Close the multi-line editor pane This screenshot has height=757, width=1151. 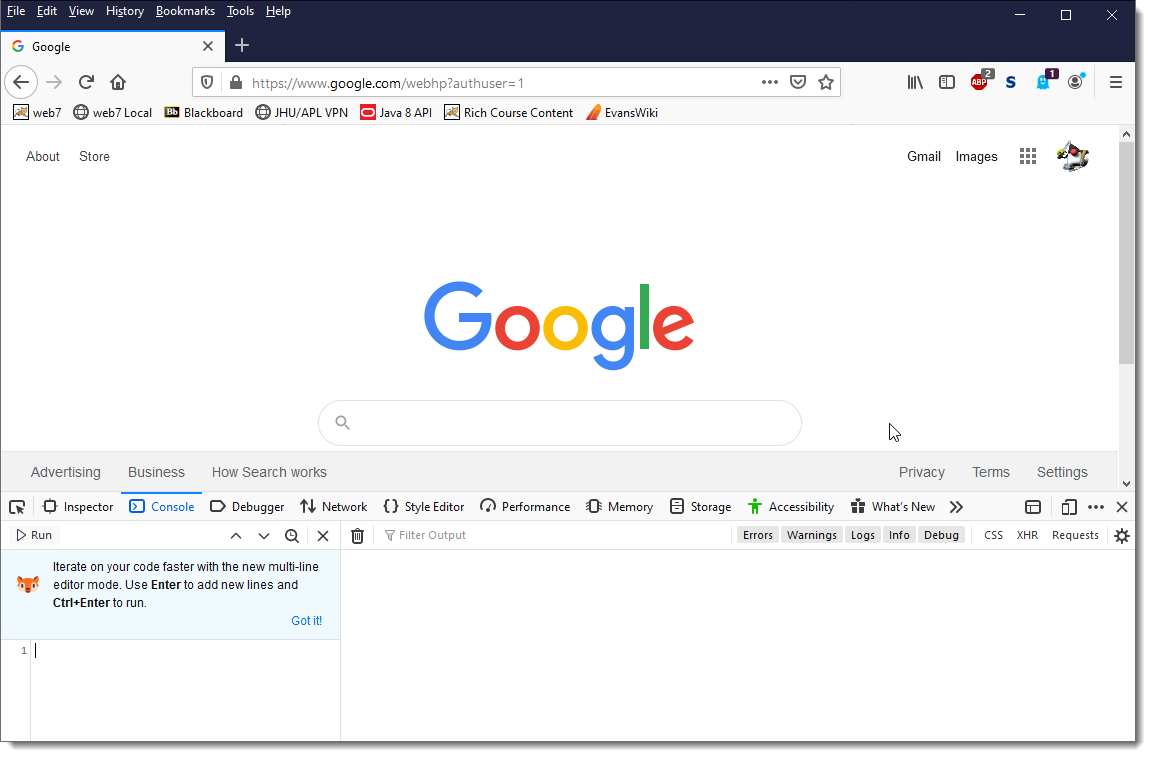323,536
